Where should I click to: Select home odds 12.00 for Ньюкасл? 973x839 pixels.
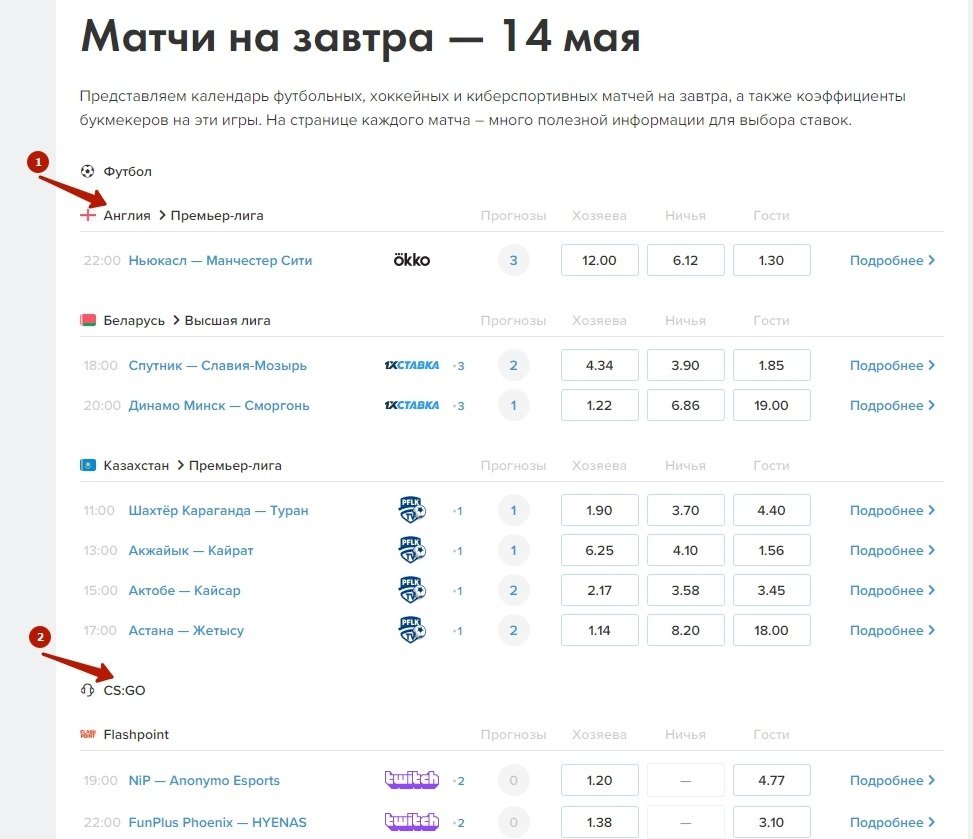(599, 260)
